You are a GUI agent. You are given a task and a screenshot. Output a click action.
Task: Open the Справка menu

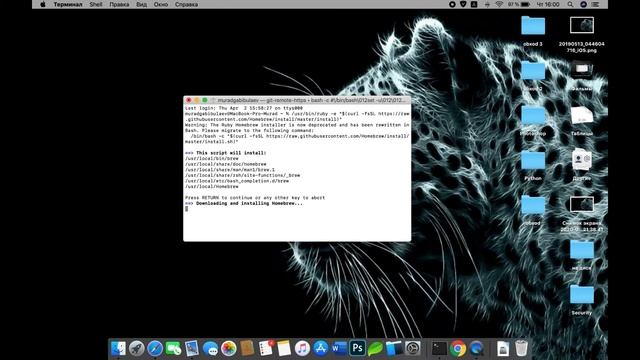(187, 4)
